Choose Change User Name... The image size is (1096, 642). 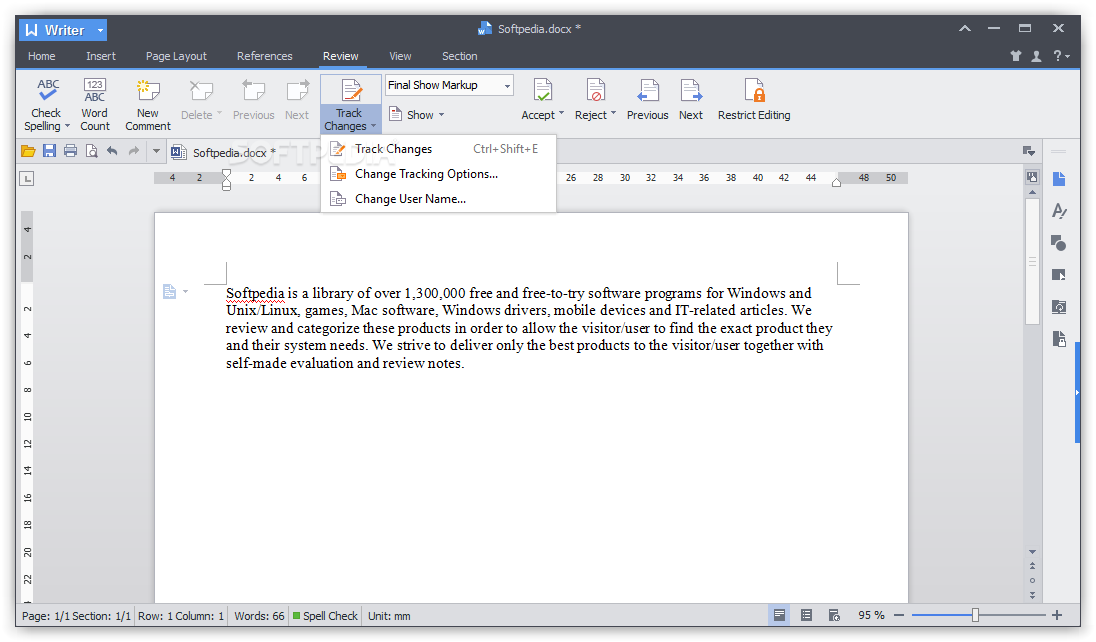[x=438, y=199]
